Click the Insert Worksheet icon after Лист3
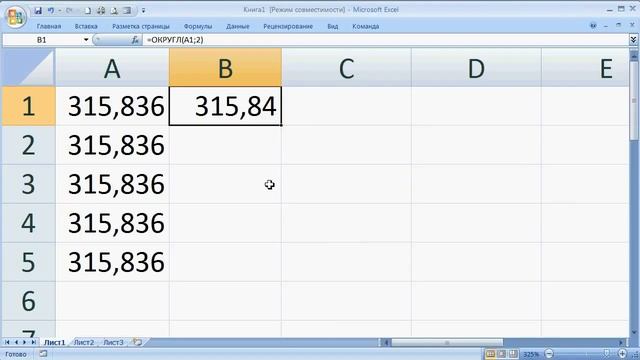 click(138, 342)
